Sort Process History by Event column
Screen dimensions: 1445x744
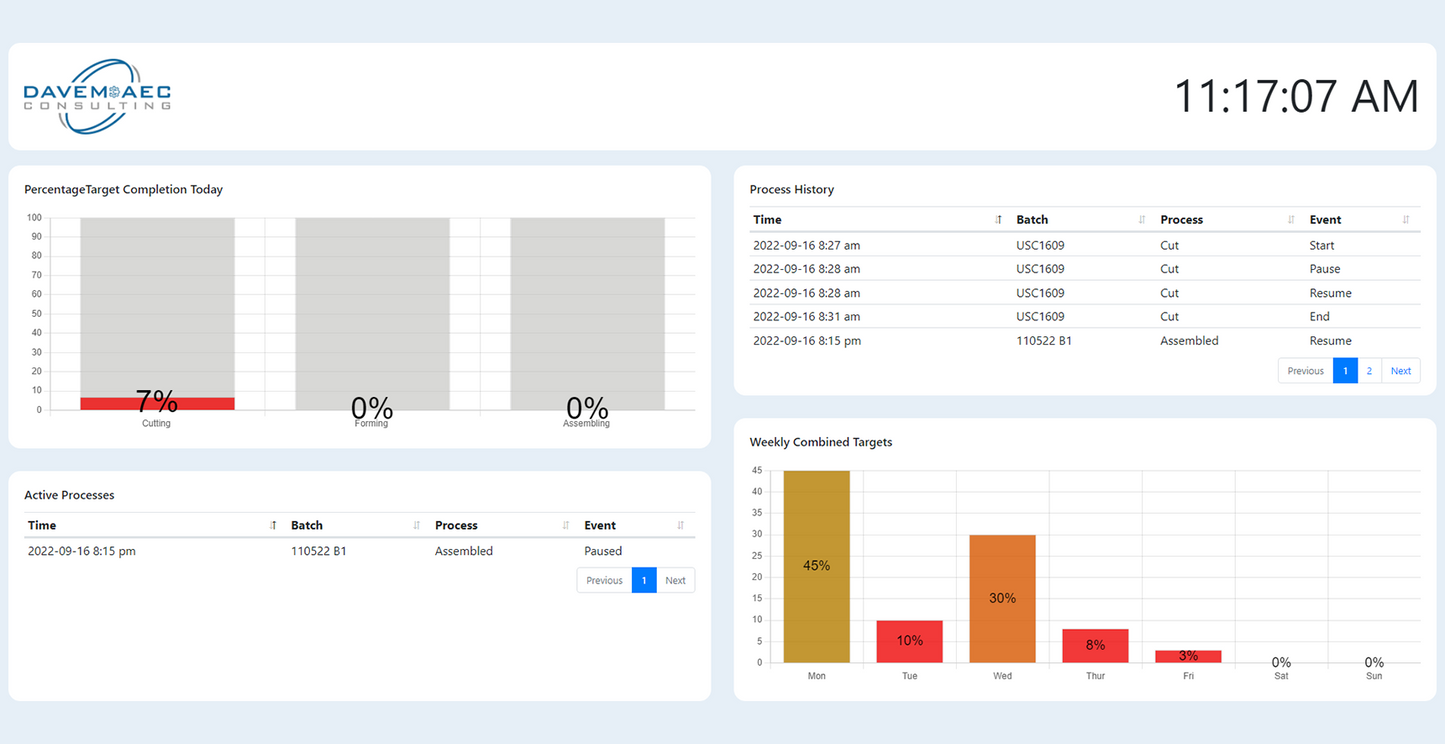click(1360, 219)
